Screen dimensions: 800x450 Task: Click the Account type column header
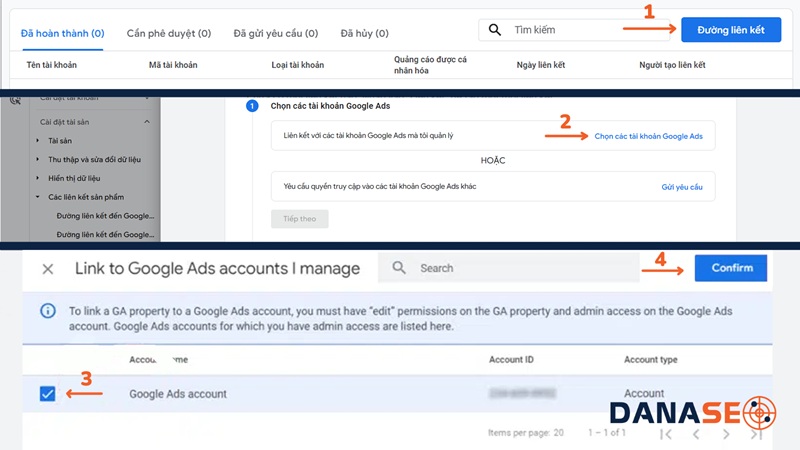pyautogui.click(x=651, y=360)
